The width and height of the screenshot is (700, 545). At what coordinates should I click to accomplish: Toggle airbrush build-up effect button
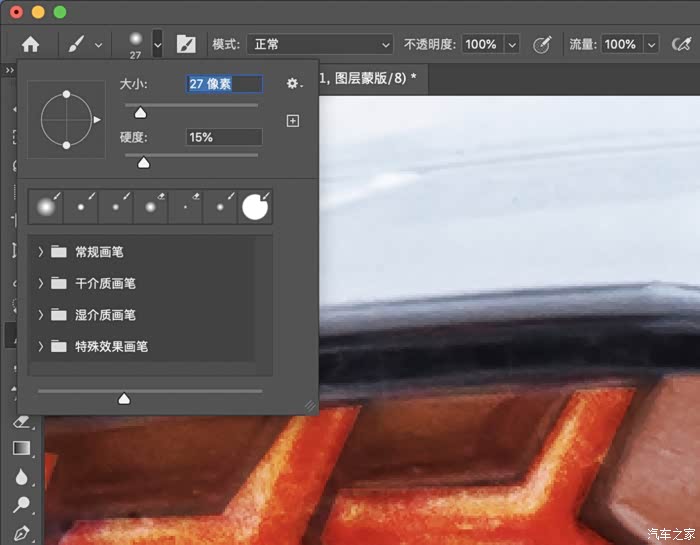(683, 44)
